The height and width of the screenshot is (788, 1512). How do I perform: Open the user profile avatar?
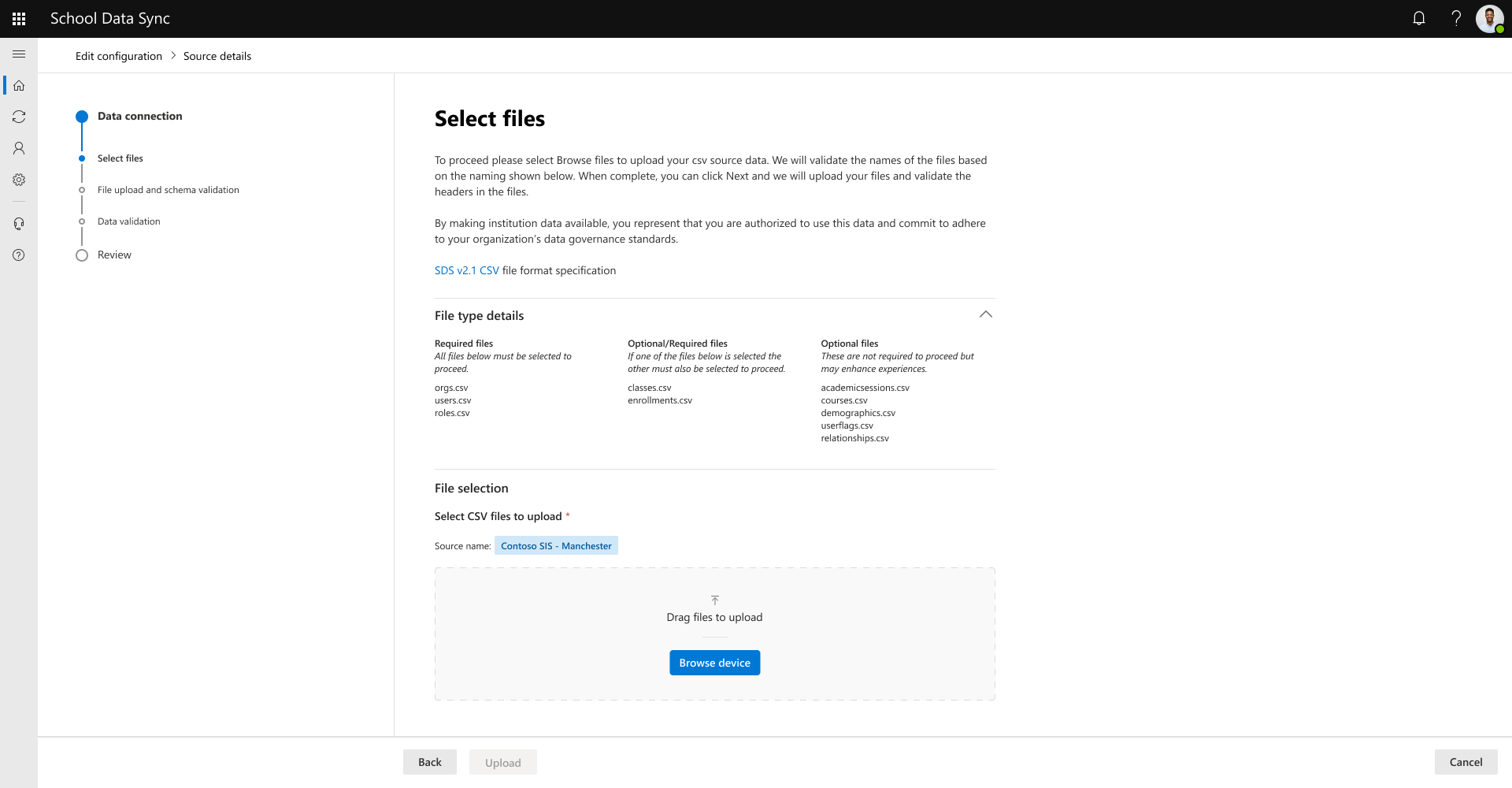pos(1489,19)
